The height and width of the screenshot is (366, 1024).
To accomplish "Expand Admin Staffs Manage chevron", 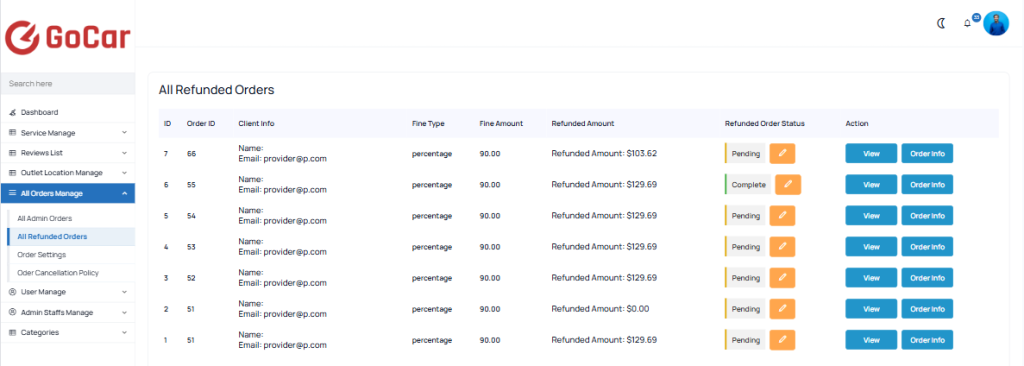I will click(124, 312).
